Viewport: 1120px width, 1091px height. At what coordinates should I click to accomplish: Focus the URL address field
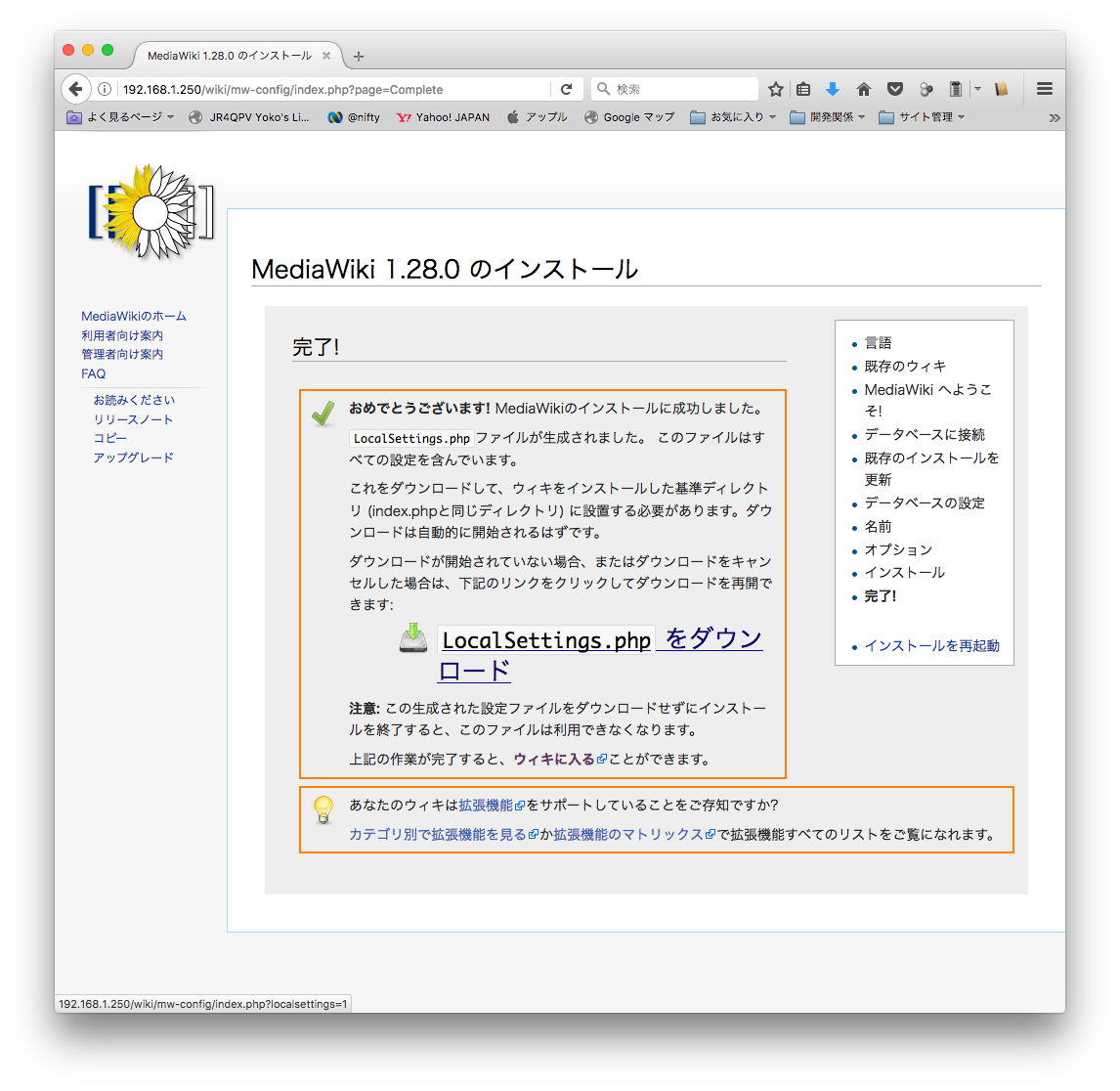coord(334,89)
